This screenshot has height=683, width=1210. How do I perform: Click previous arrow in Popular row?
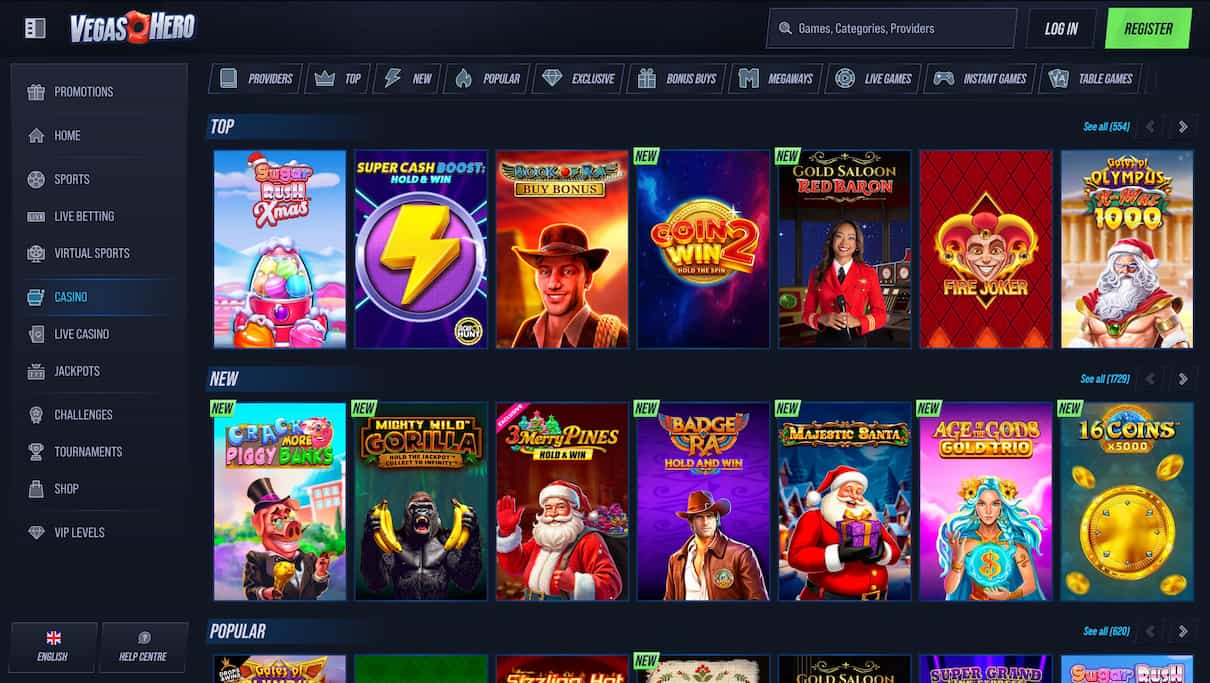(1151, 631)
